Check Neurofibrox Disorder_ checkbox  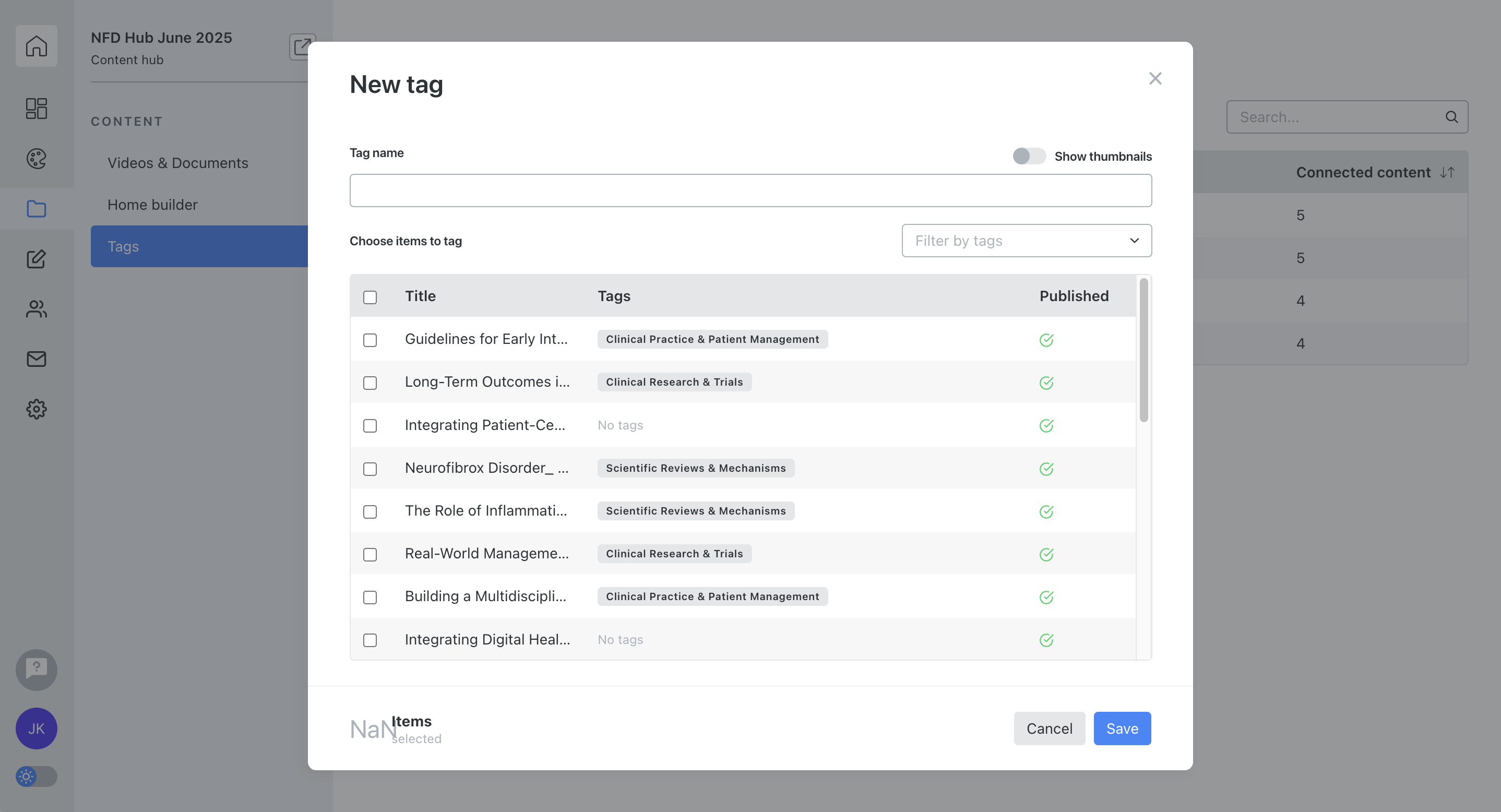[x=370, y=469]
